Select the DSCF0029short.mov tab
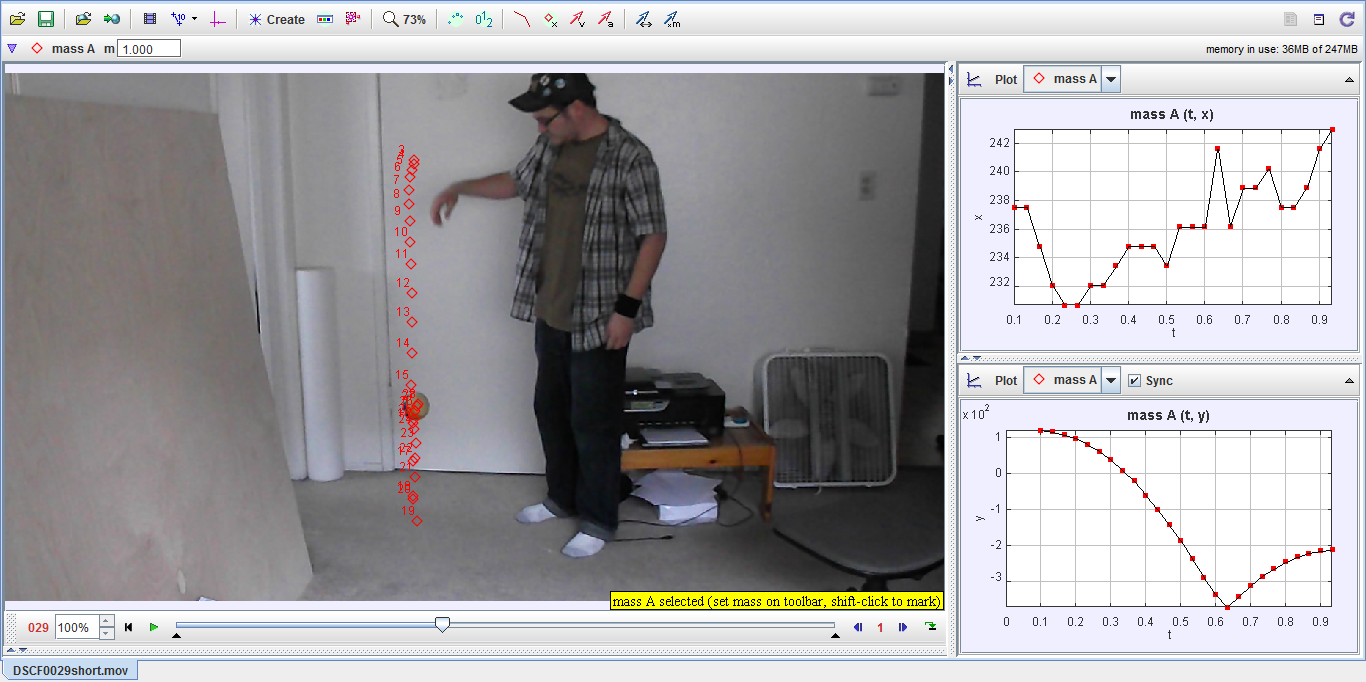 point(68,670)
